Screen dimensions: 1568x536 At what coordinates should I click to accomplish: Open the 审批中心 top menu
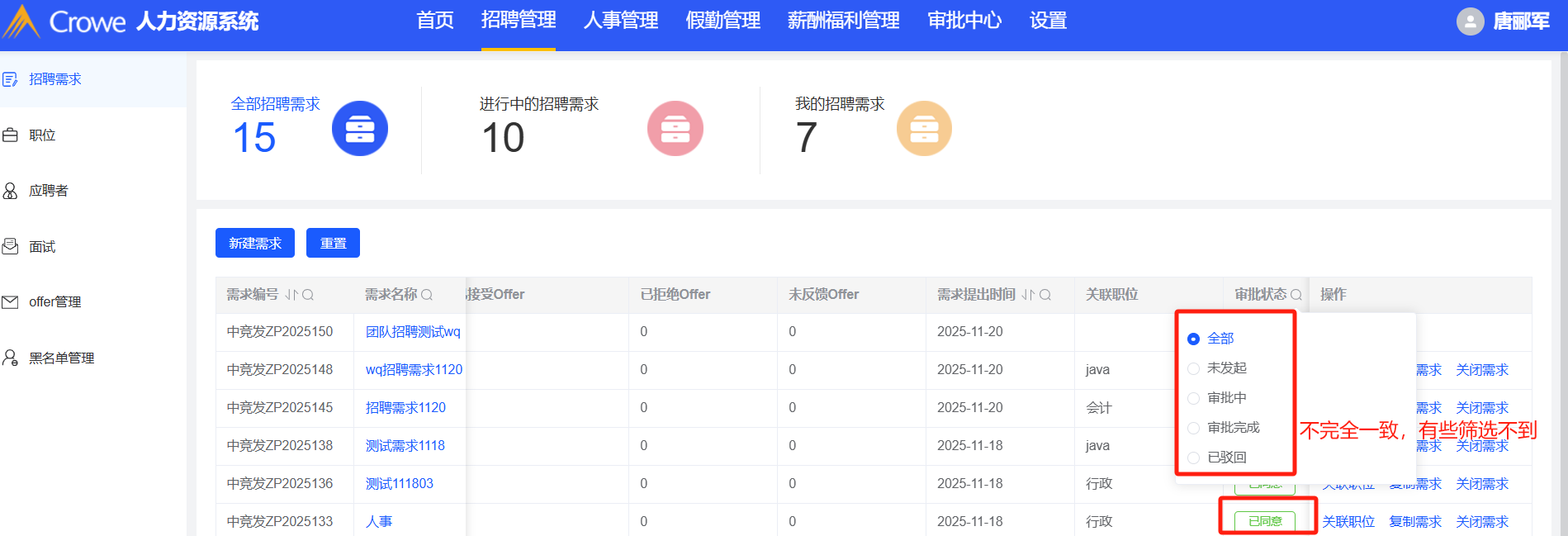(x=964, y=21)
